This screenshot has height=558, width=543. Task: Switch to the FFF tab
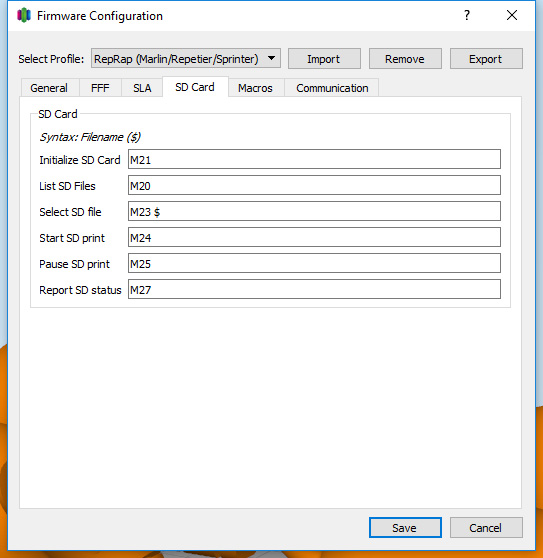point(100,88)
